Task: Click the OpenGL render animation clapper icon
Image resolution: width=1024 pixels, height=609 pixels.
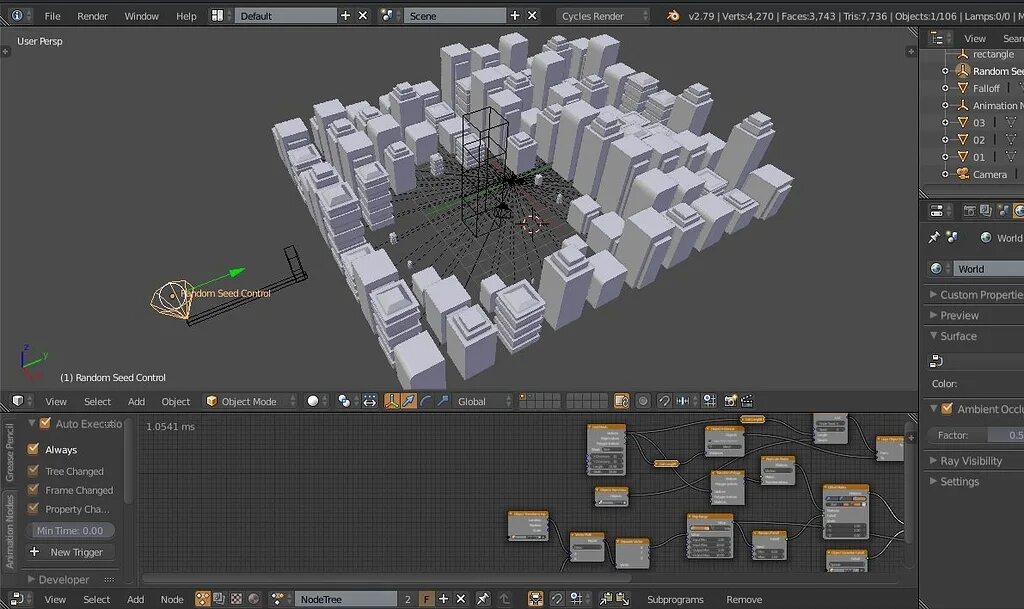Action: tap(746, 401)
